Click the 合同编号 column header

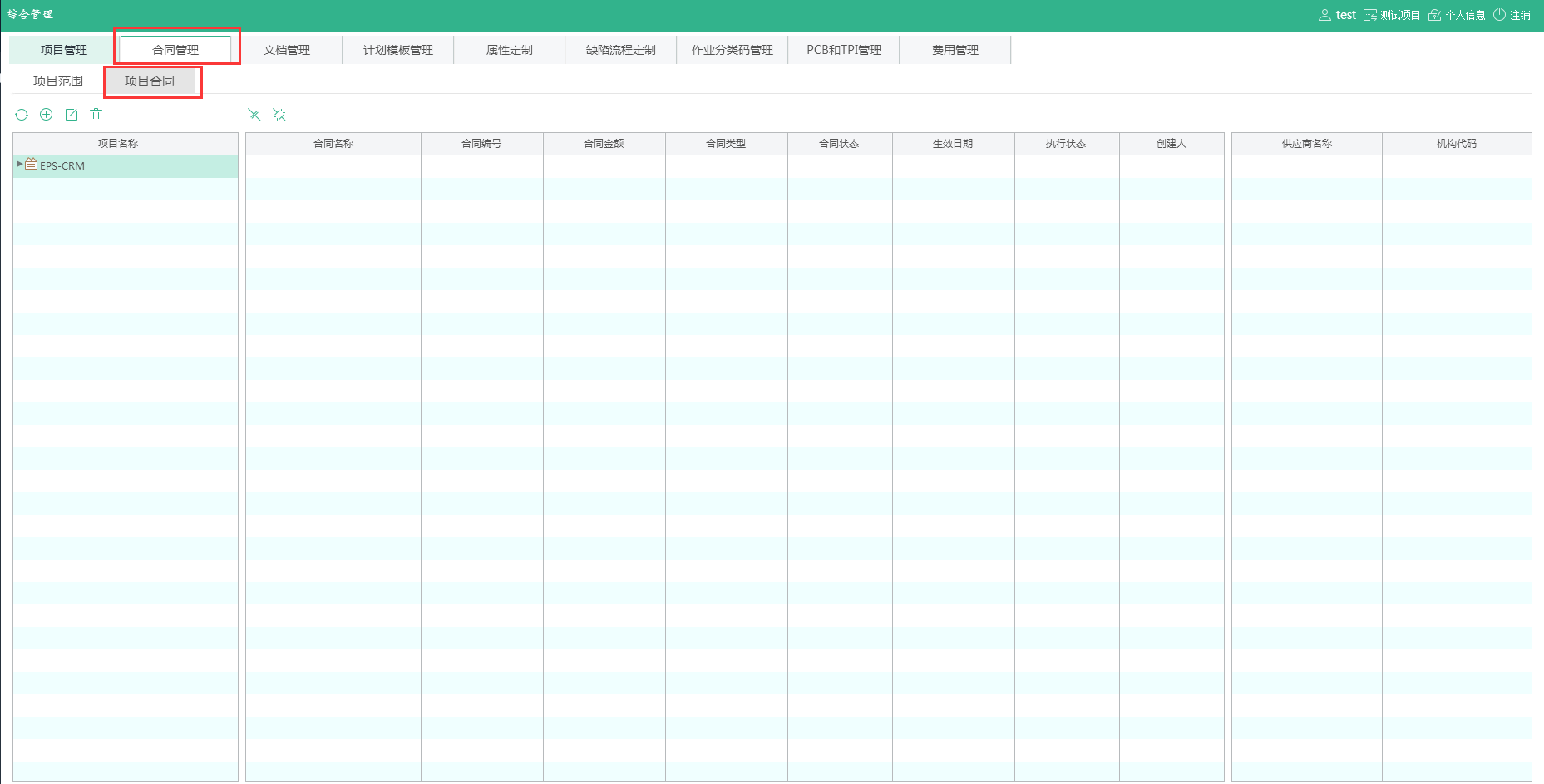(481, 144)
